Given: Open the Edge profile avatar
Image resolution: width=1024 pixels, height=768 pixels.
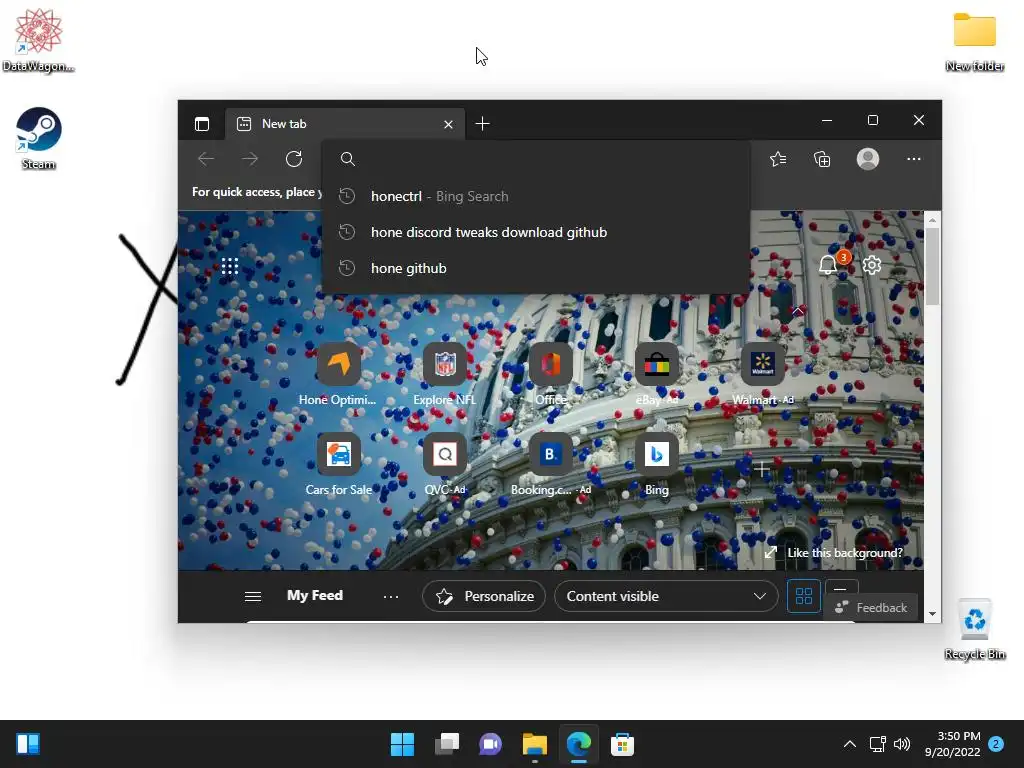Looking at the screenshot, I should pyautogui.click(x=868, y=159).
